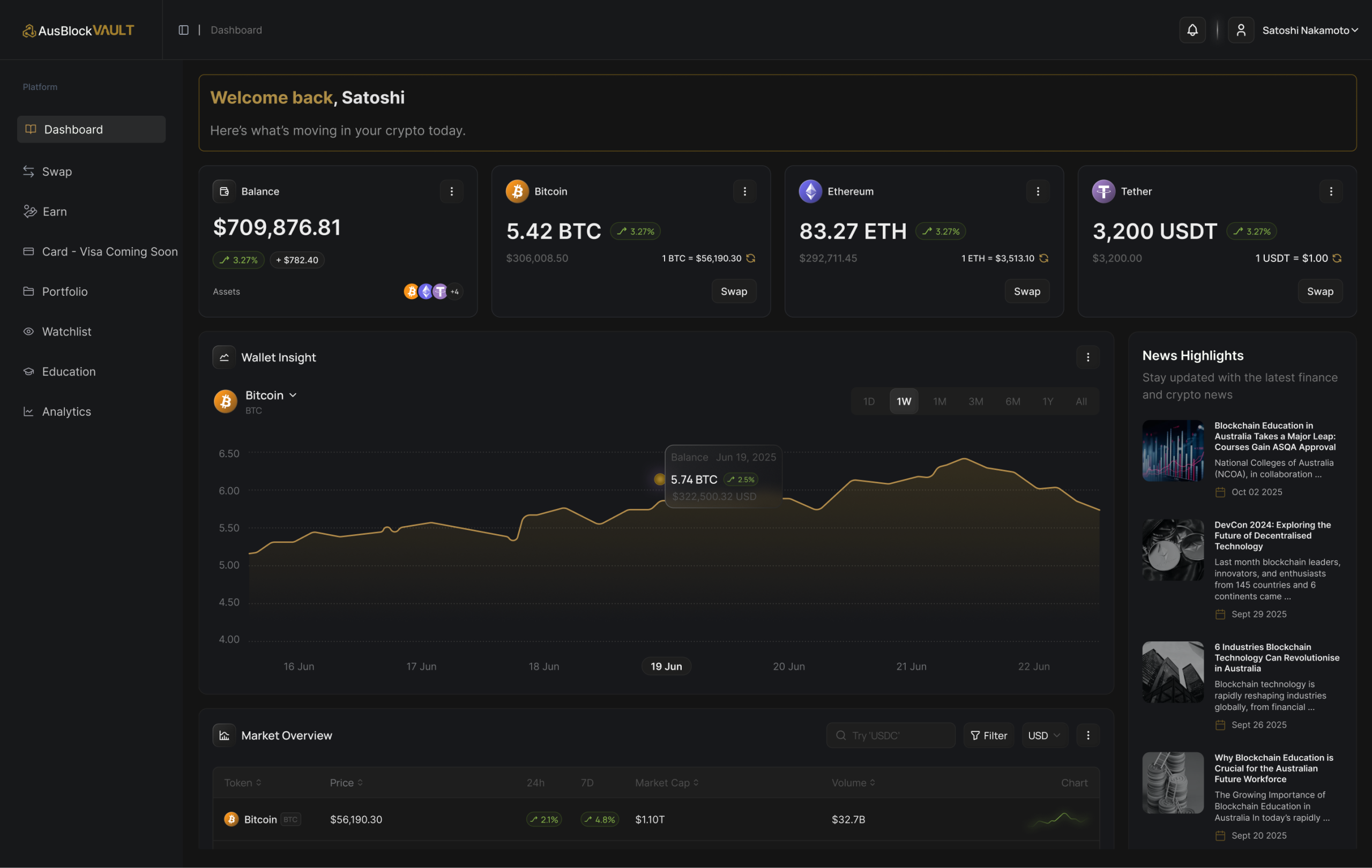Expand the Satoshi Nakamoto account dropdown

pos(1354,30)
